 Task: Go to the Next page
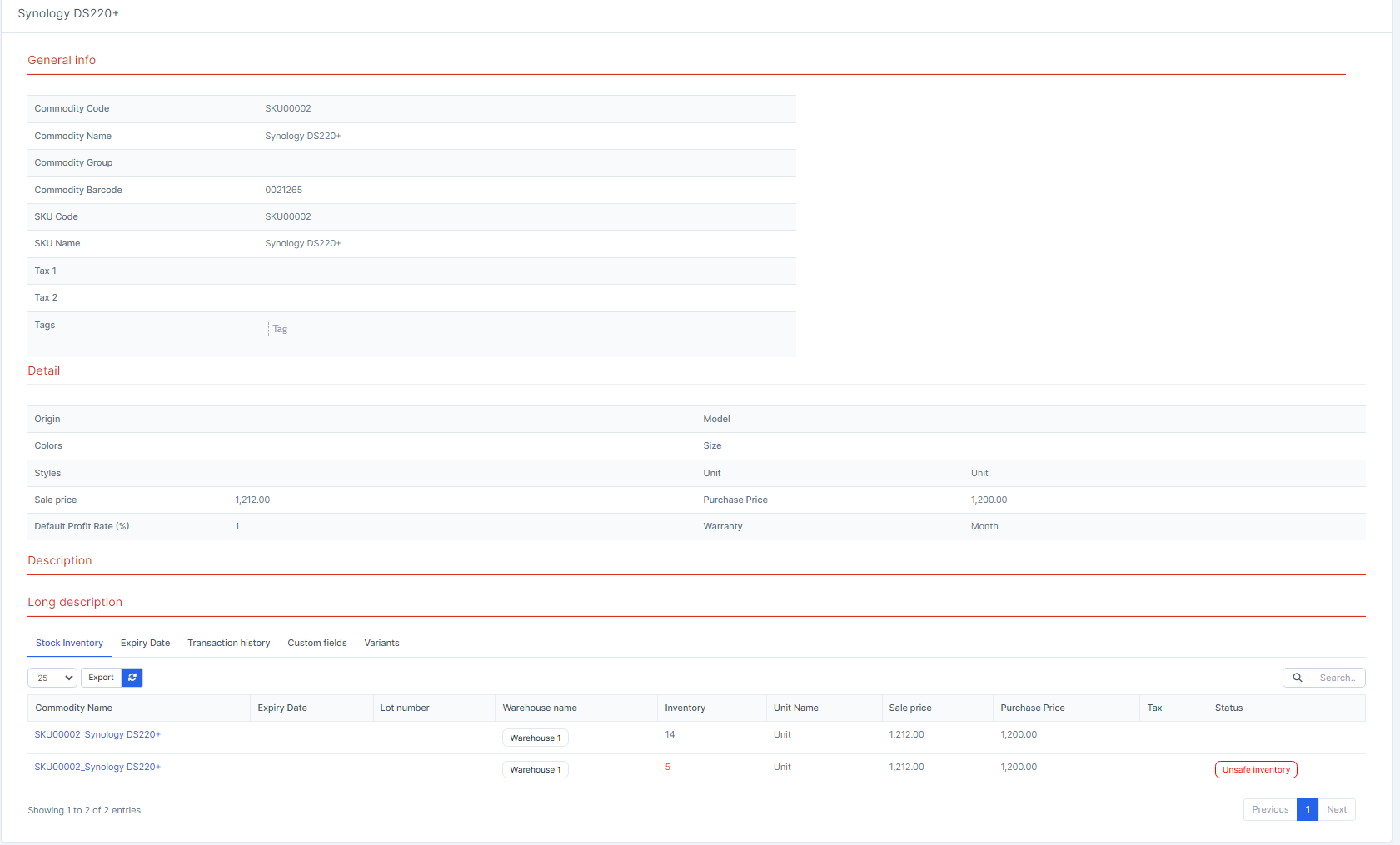[1336, 809]
